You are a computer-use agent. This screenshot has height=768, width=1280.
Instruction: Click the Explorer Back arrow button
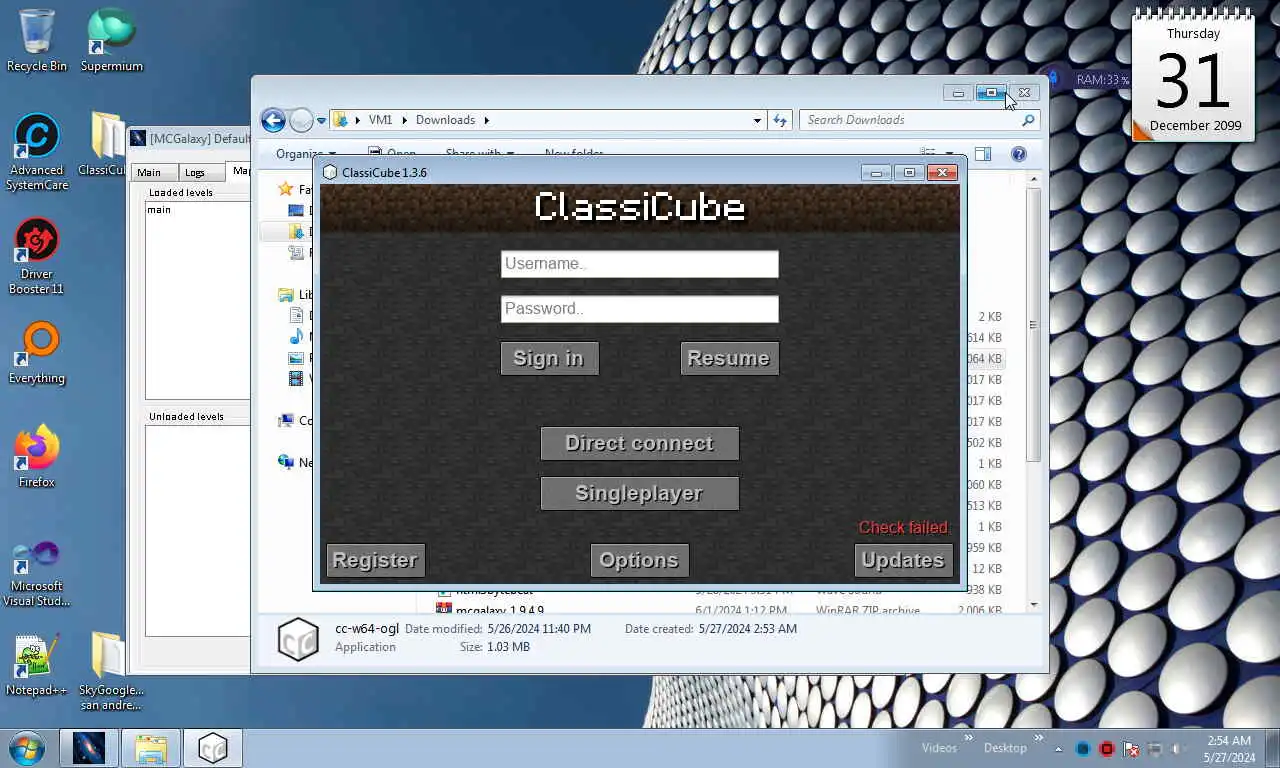[x=273, y=120]
